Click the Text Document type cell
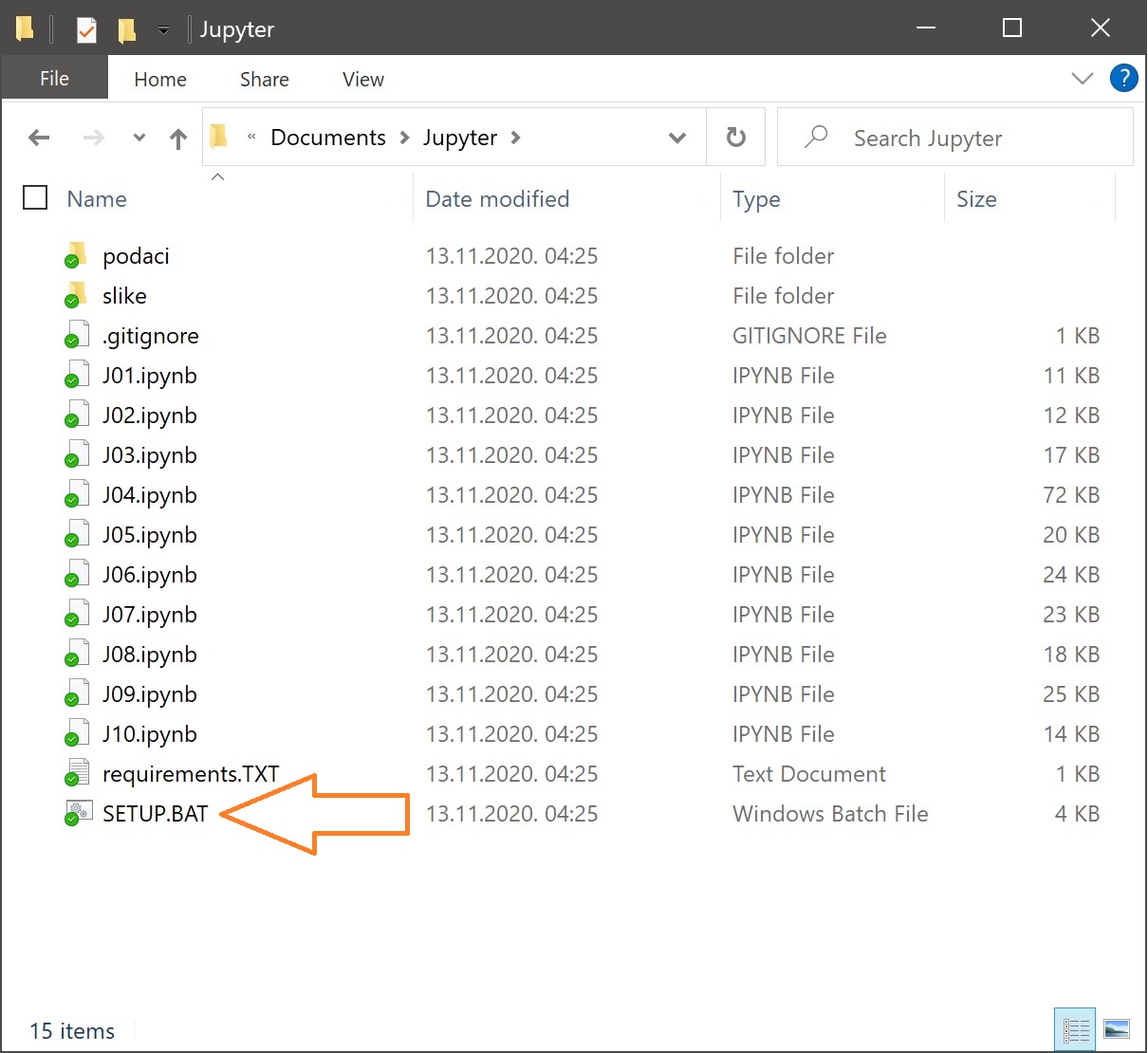This screenshot has height=1053, width=1148. [809, 774]
